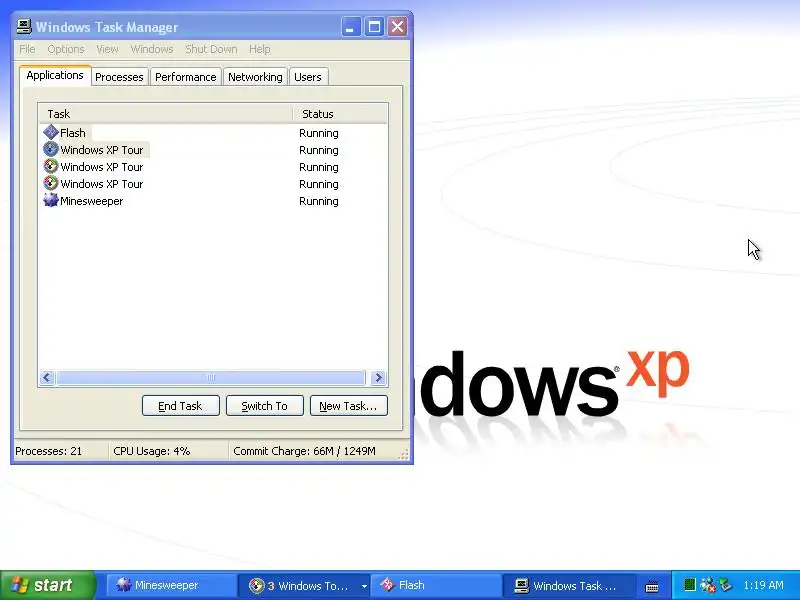Click Task Manager title bar computer icon
The height and width of the screenshot is (600, 800).
(x=23, y=27)
